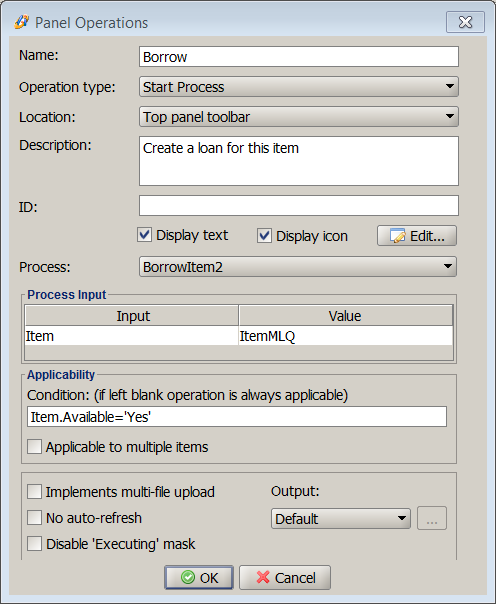This screenshot has width=496, height=604.
Task: Check the No auto-refresh checkbox
Action: tap(34, 518)
